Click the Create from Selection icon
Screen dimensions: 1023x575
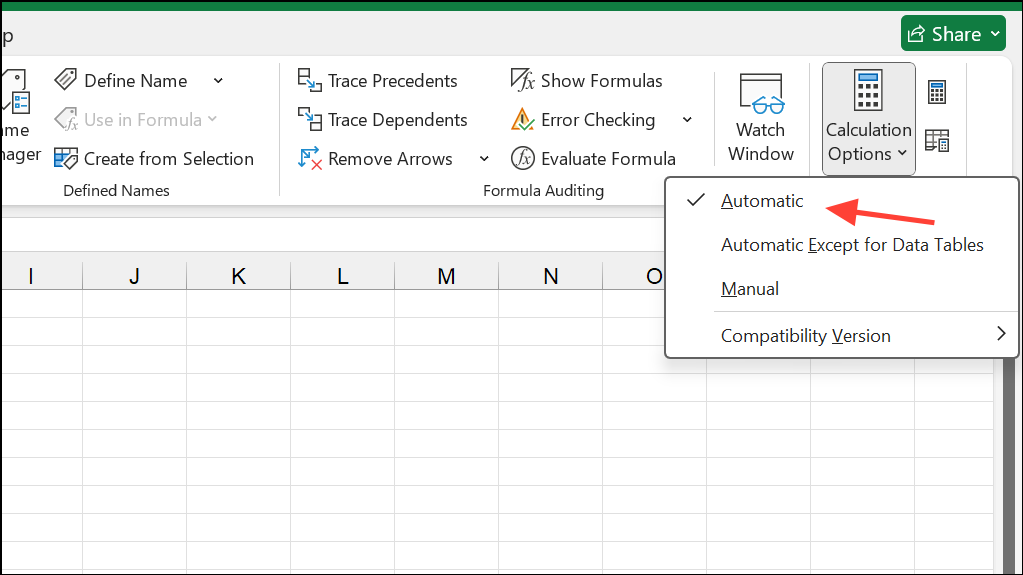pyautogui.click(x=66, y=159)
